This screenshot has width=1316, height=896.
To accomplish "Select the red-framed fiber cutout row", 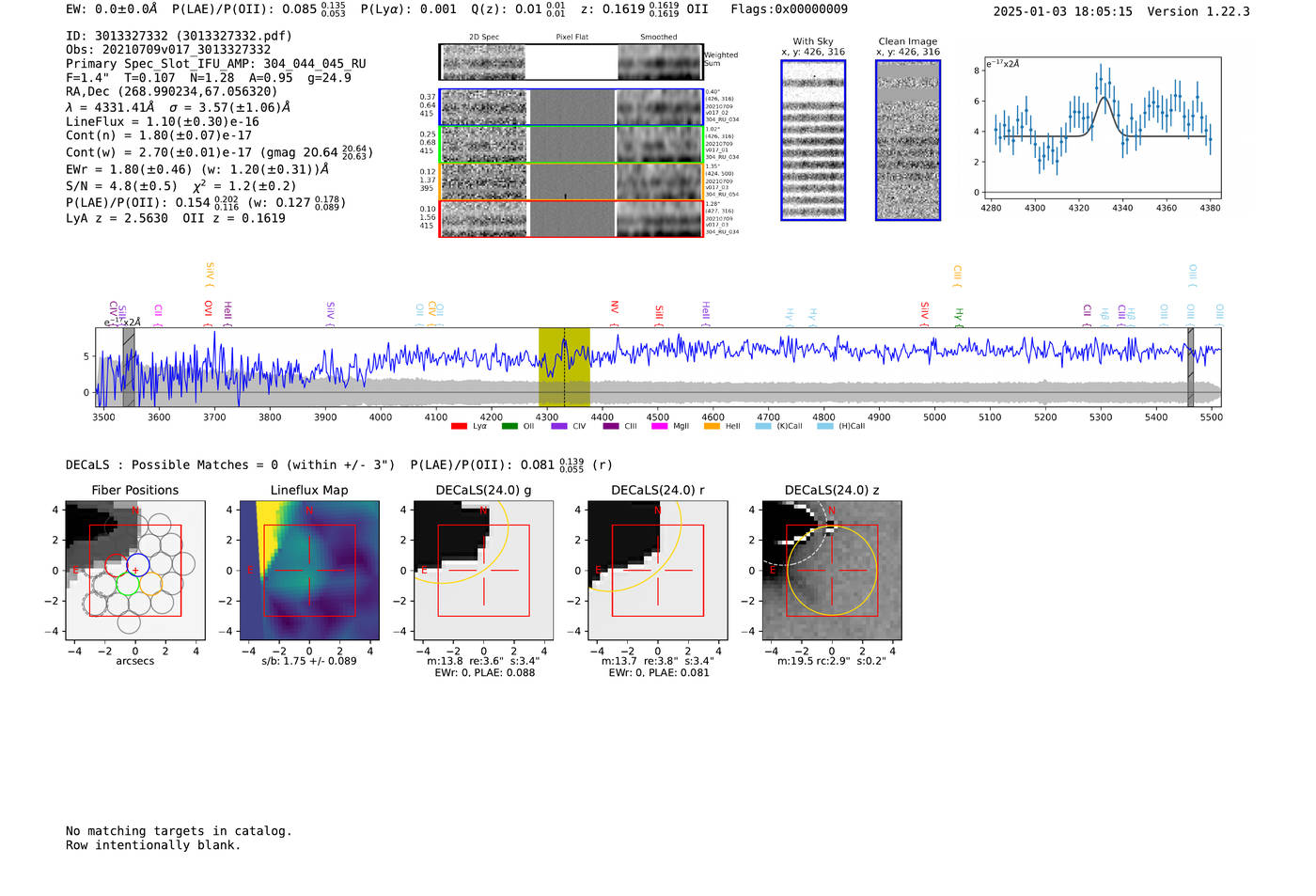I will pyautogui.click(x=571, y=218).
